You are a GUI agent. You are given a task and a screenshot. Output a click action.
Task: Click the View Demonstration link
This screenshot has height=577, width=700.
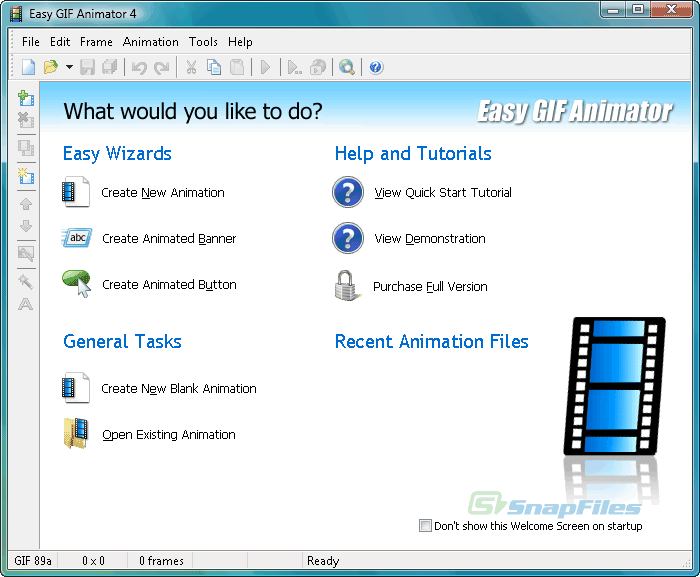tap(430, 239)
